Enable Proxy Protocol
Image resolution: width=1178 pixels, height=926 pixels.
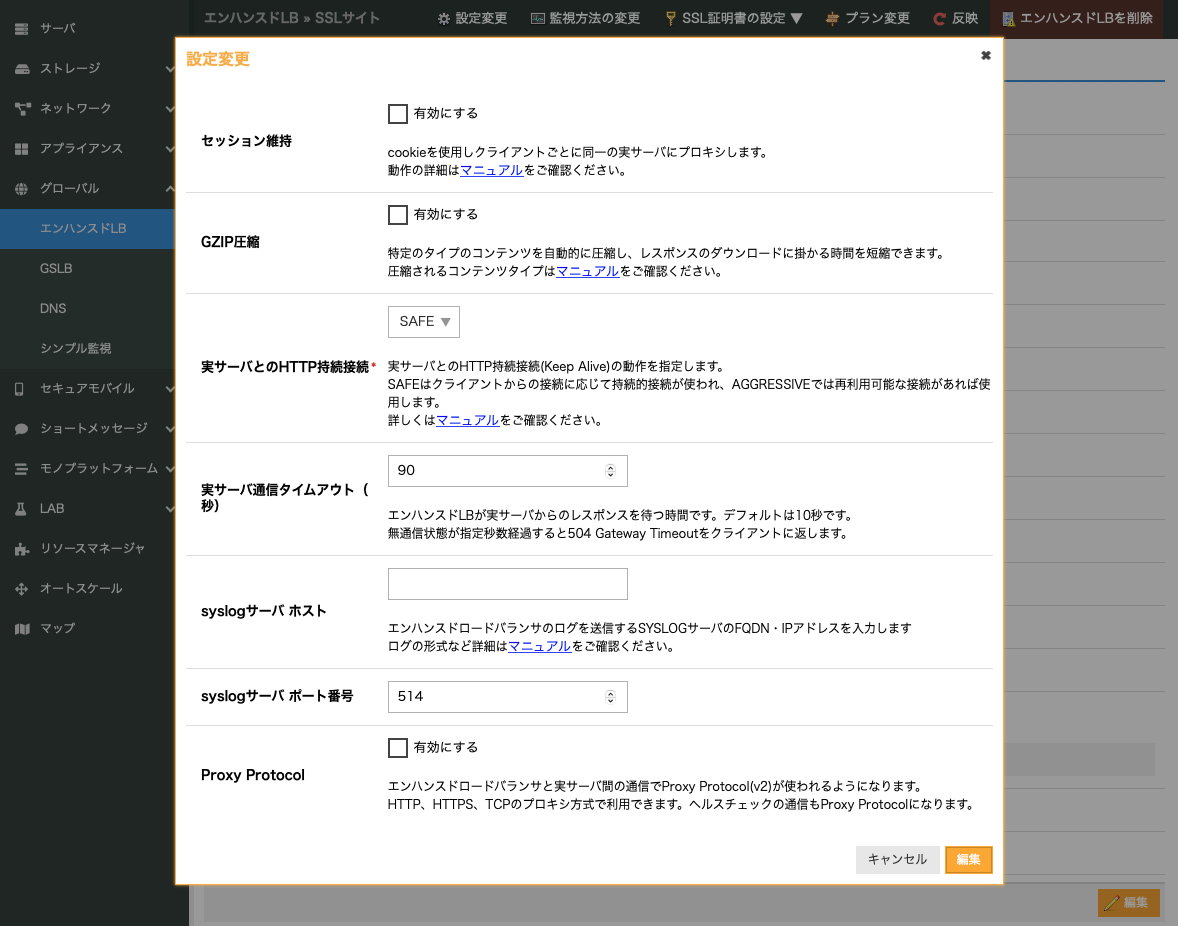397,746
